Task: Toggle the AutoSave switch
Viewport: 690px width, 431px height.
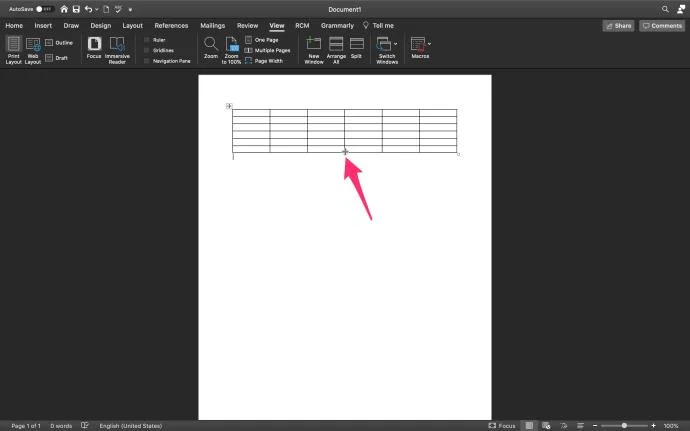Action: (x=44, y=9)
